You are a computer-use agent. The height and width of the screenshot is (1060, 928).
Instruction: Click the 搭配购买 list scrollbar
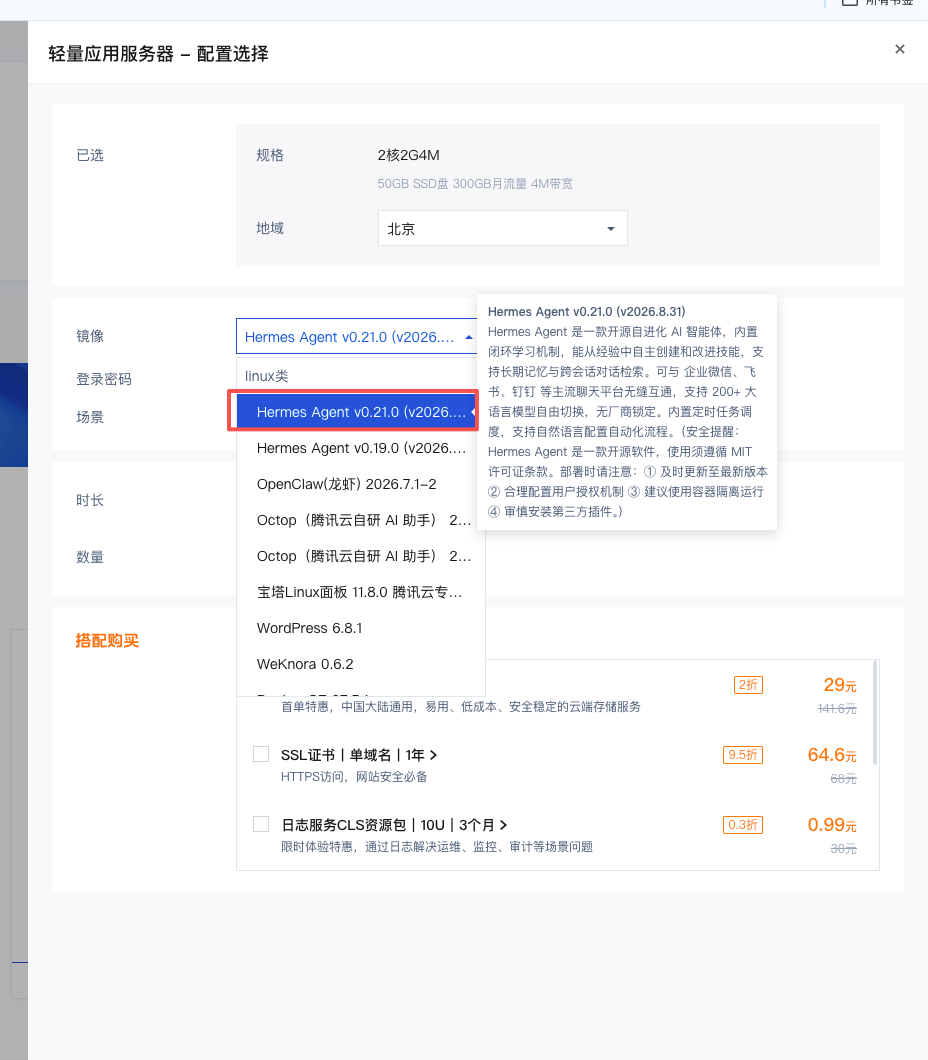click(875, 713)
